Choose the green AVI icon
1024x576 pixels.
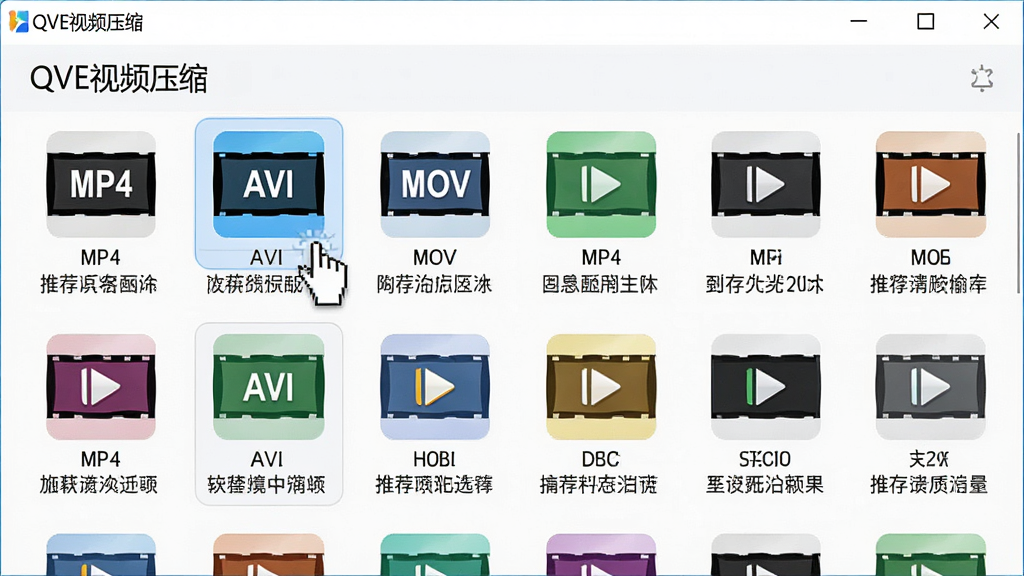pyautogui.click(x=268, y=387)
